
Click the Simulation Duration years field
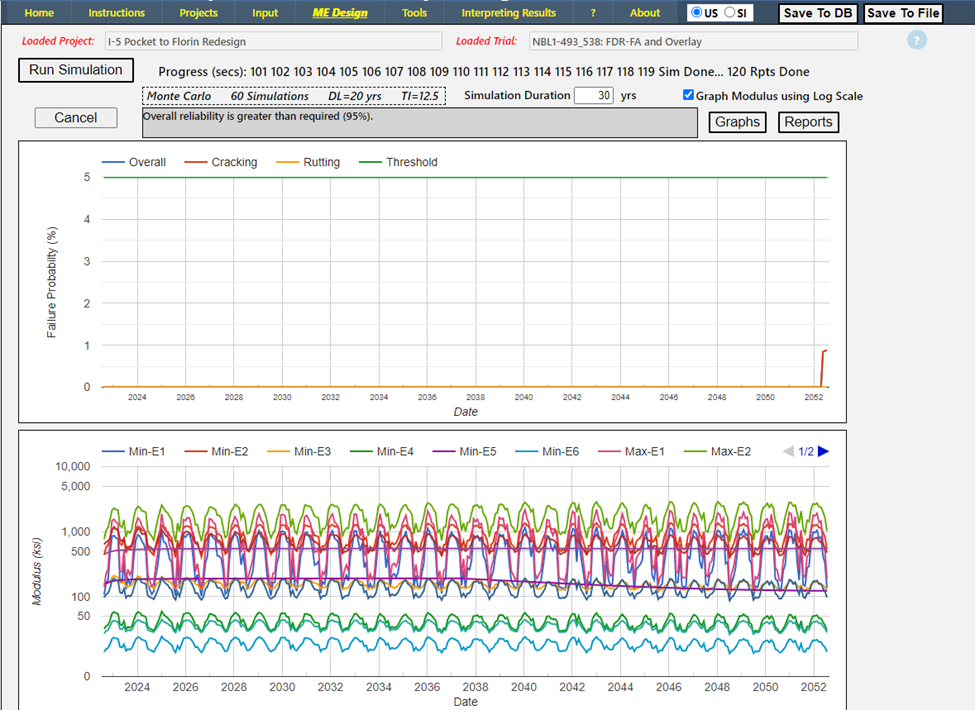pos(593,96)
